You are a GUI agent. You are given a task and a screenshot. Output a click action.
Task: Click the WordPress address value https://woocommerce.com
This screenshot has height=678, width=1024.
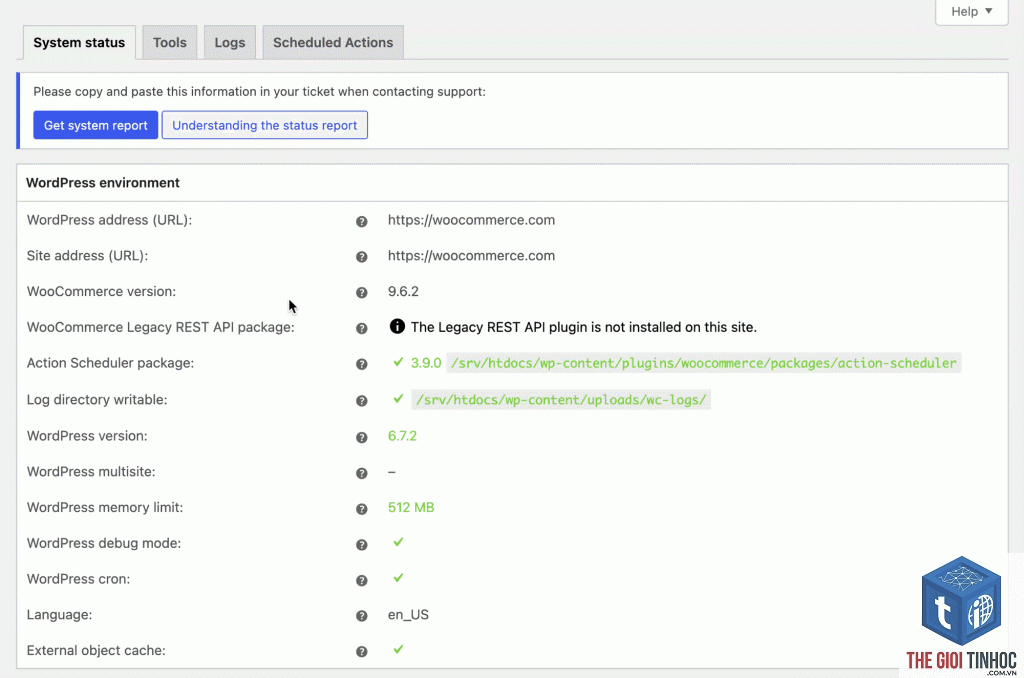click(x=472, y=220)
